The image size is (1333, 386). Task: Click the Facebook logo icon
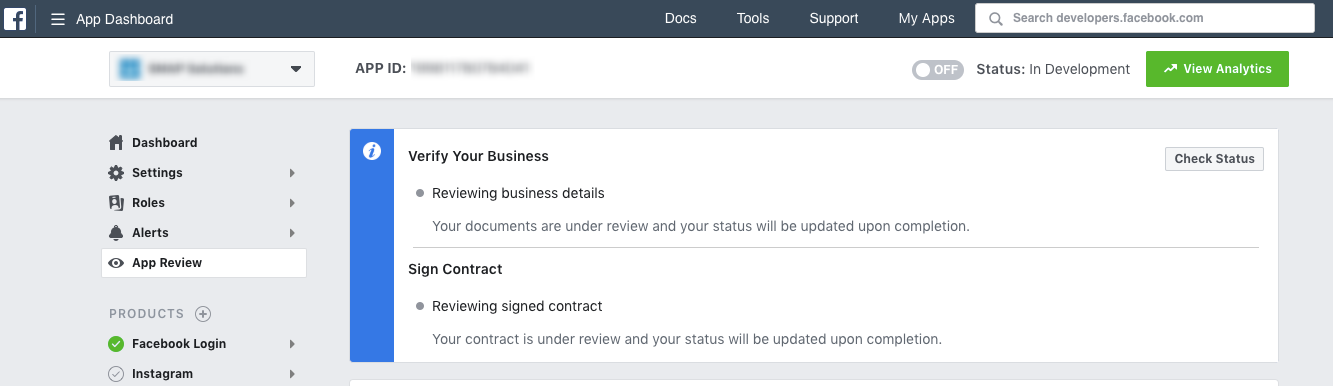(15, 18)
